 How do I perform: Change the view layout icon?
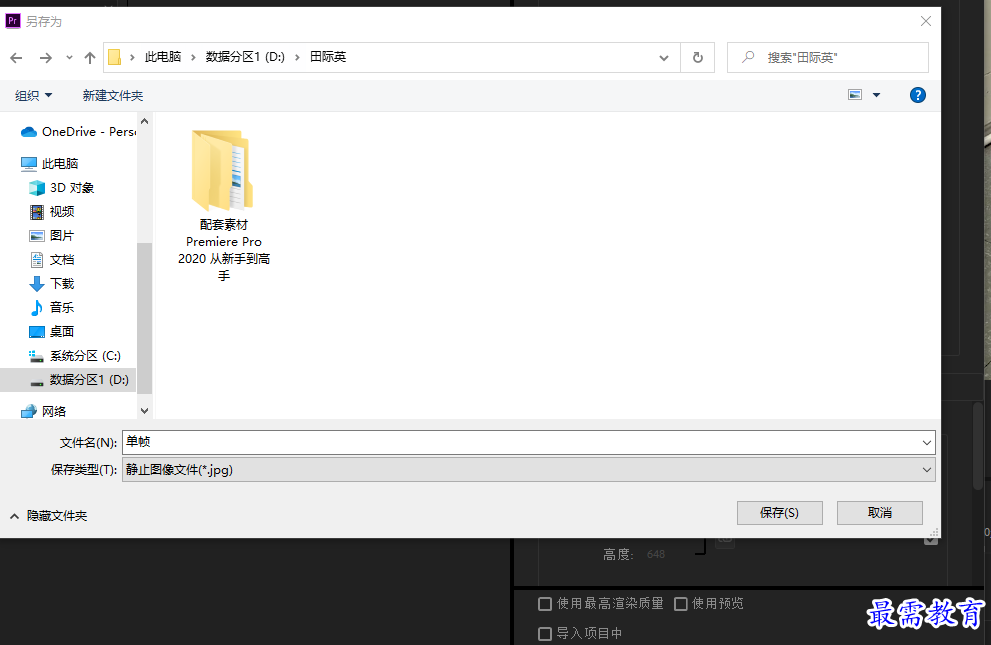tap(855, 95)
